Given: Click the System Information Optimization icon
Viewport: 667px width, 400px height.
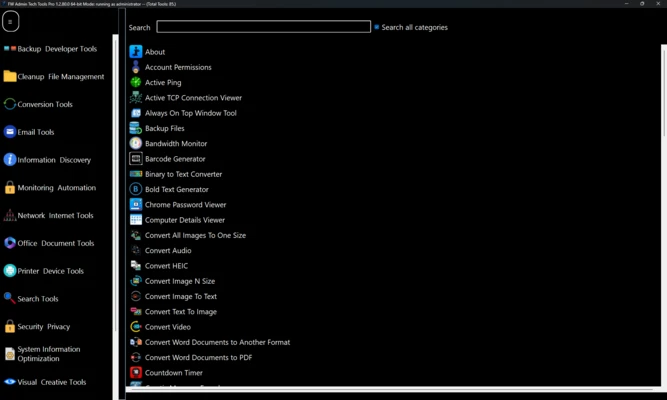Looking at the screenshot, I should click(10, 354).
